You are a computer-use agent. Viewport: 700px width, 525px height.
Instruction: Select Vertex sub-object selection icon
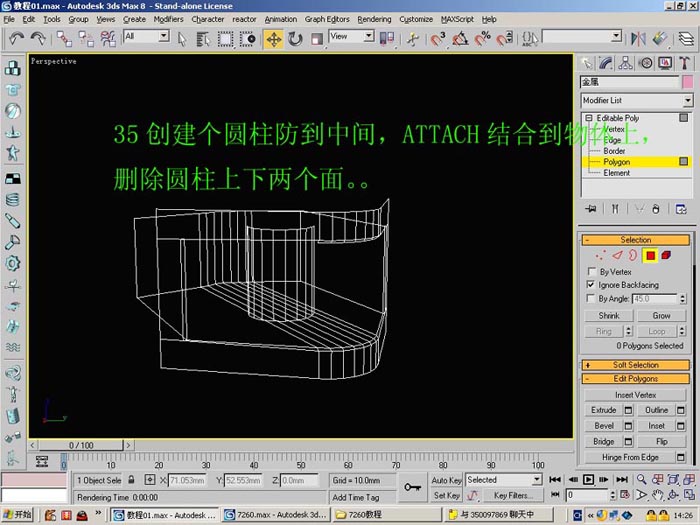pyautogui.click(x=601, y=256)
